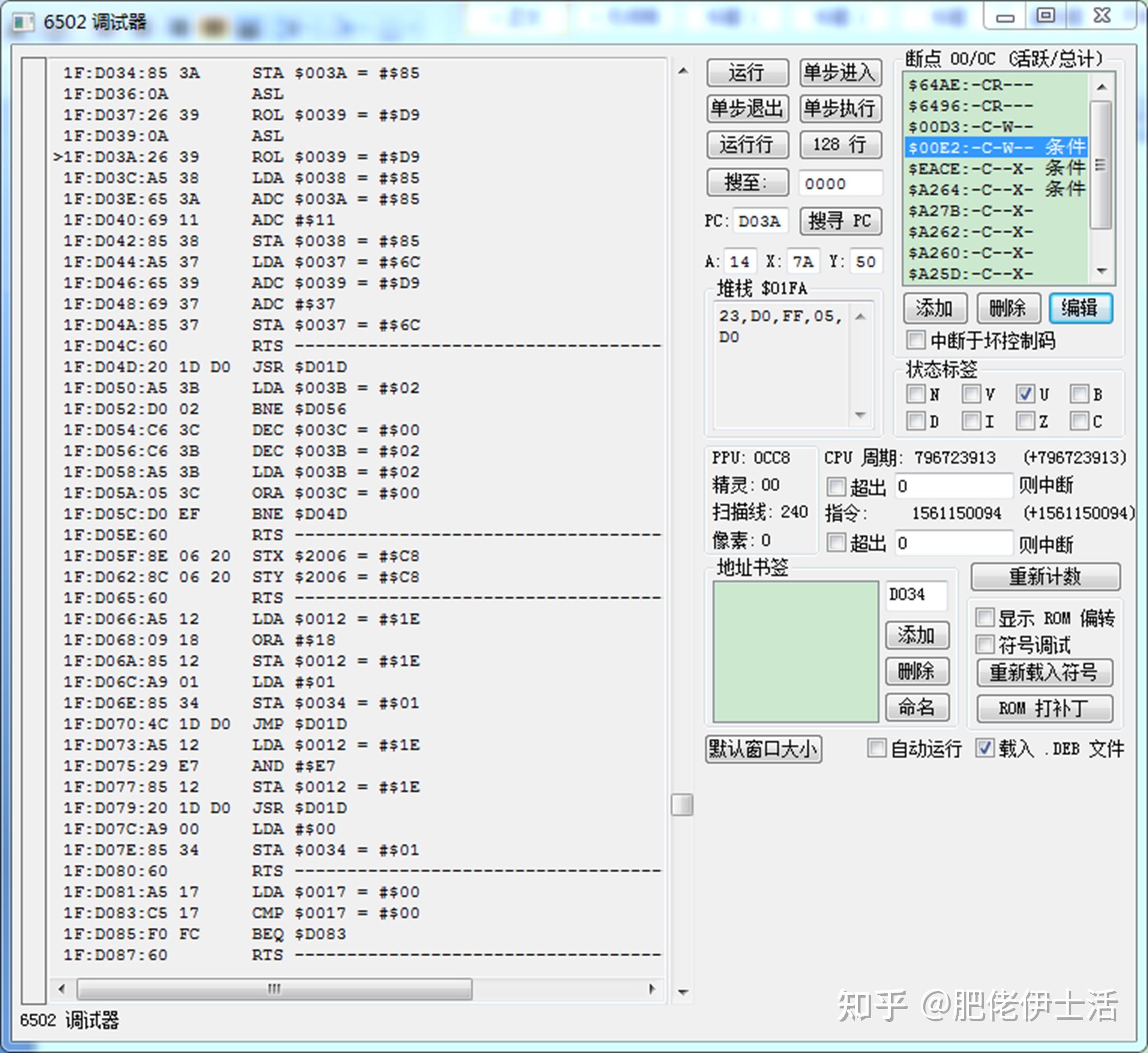Click 单步退出 to step out
Screen dimensions: 1148x1053
[x=748, y=109]
